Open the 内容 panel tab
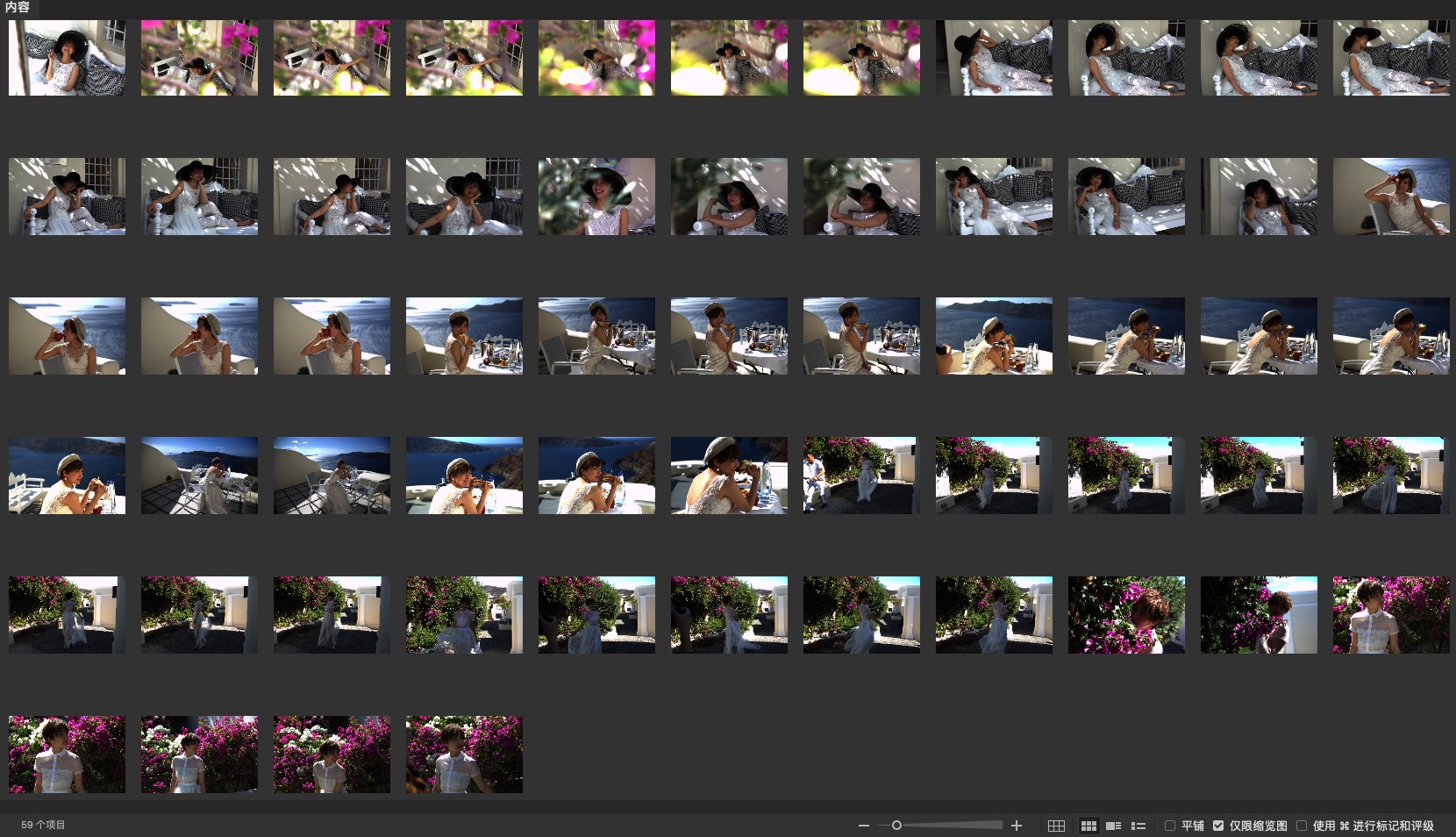Screen dimensions: 1456x837 [18, 7]
